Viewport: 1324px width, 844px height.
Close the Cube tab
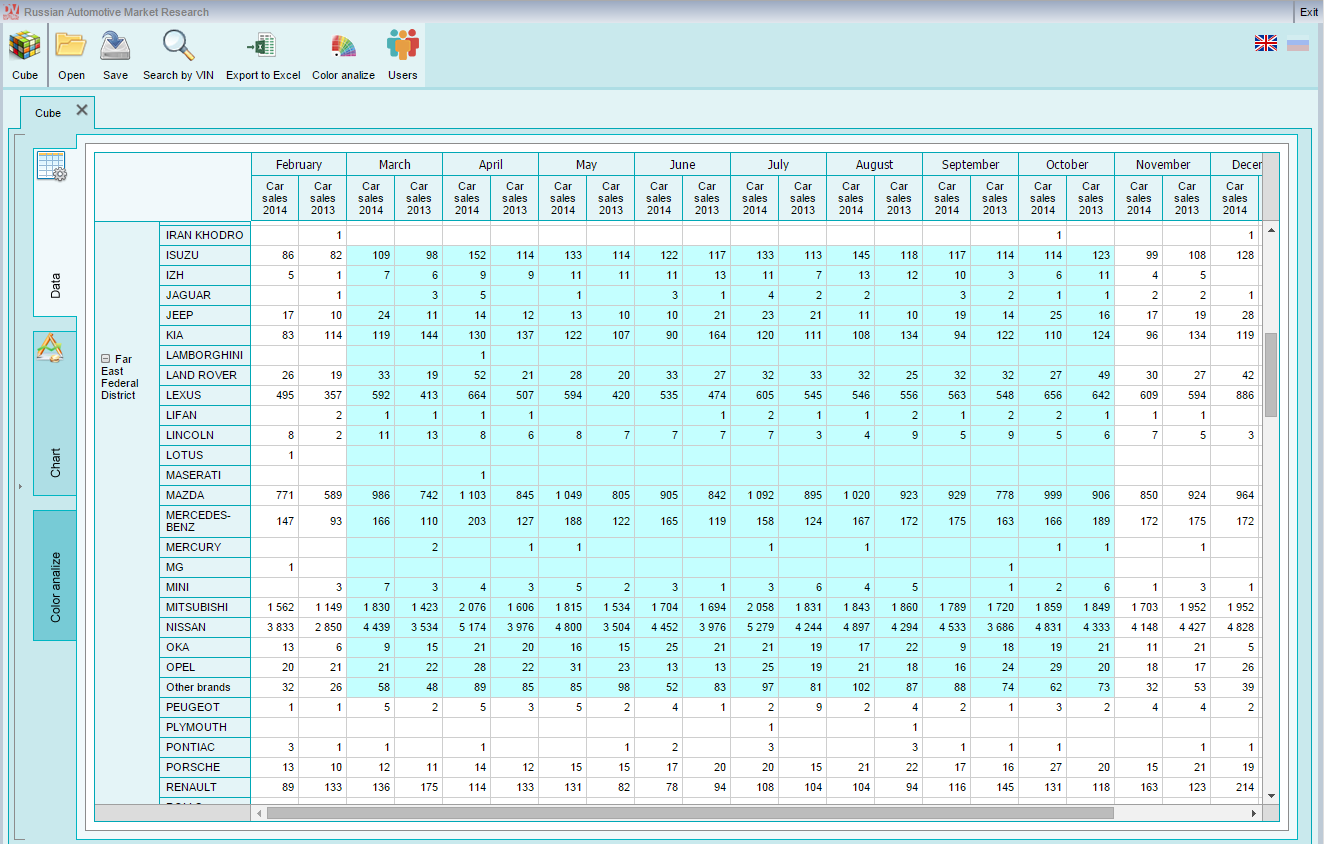point(82,110)
